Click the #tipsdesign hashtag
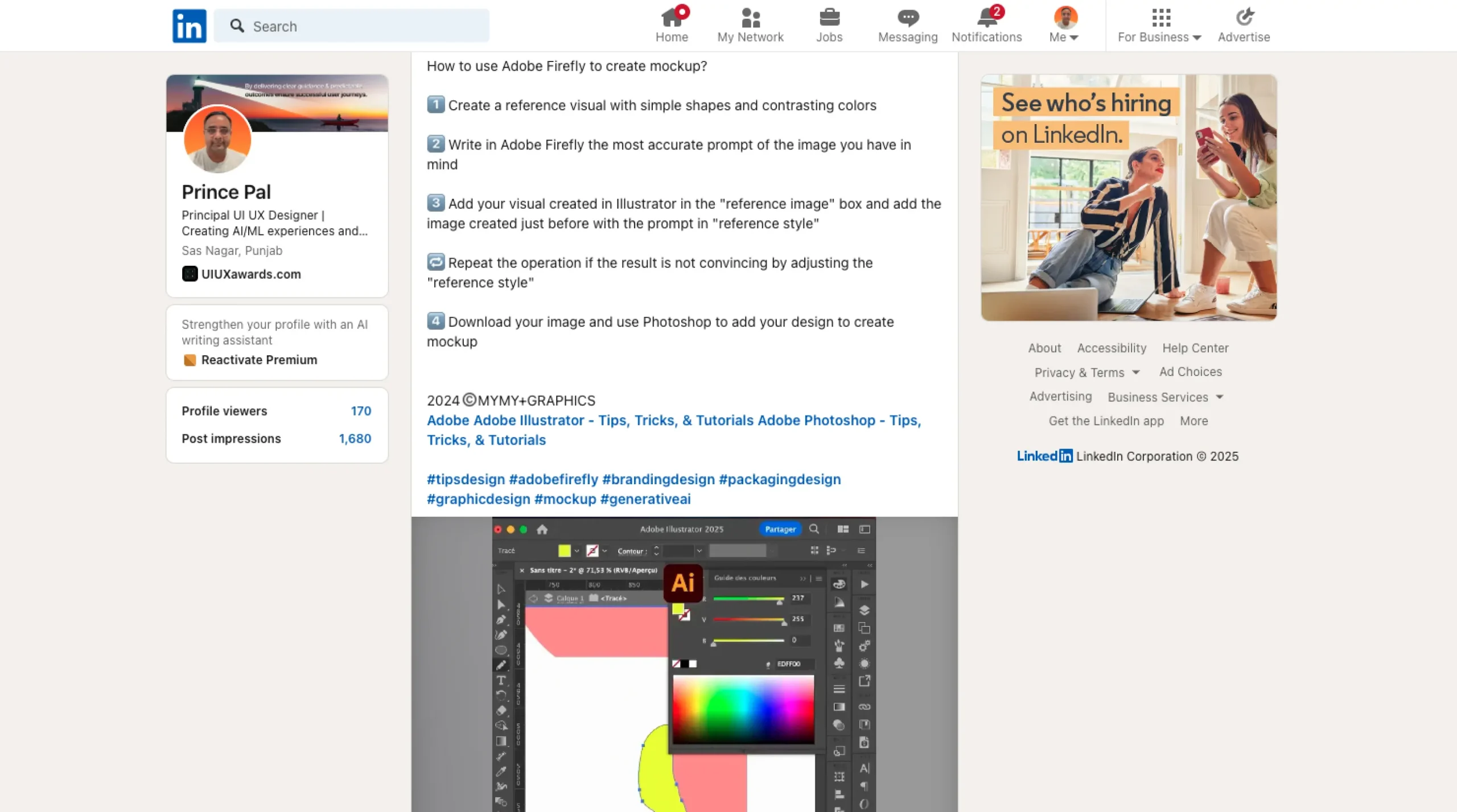1457x812 pixels. coord(466,479)
